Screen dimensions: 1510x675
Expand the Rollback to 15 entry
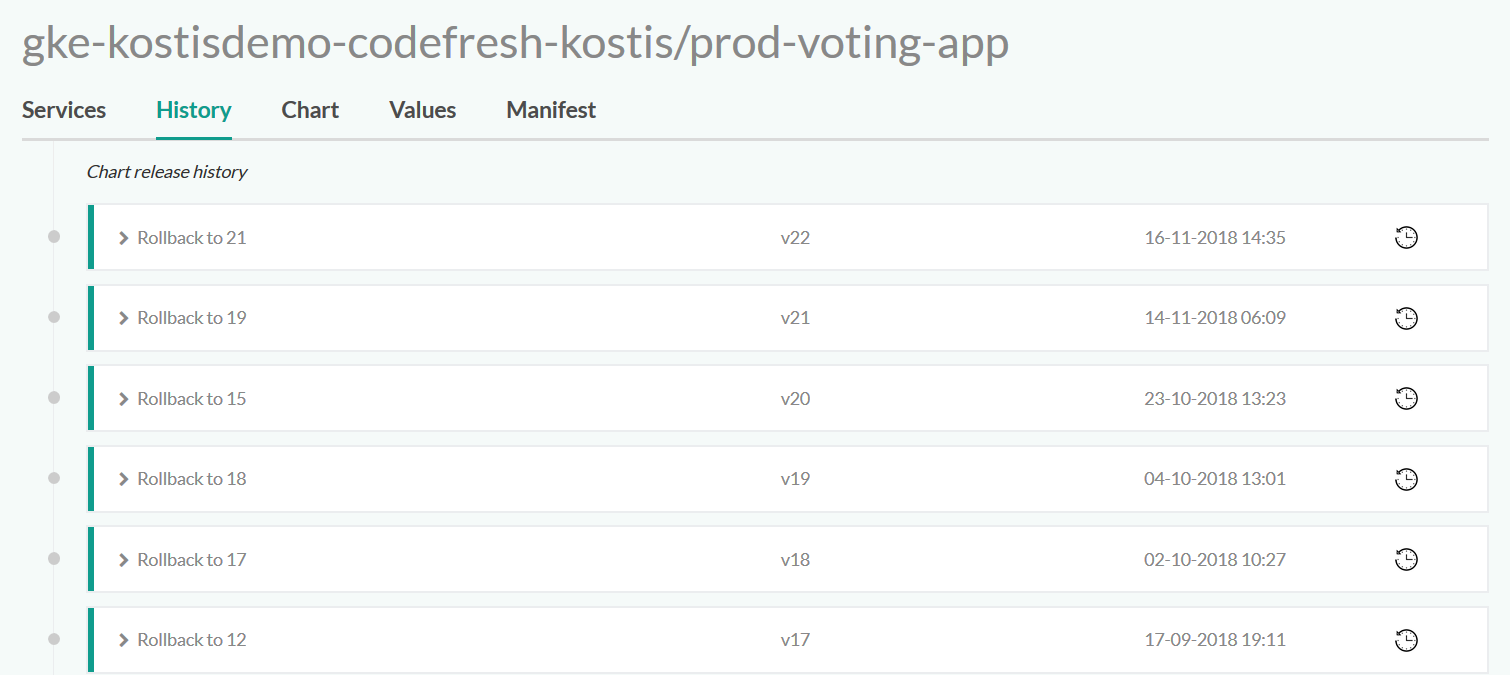click(124, 399)
